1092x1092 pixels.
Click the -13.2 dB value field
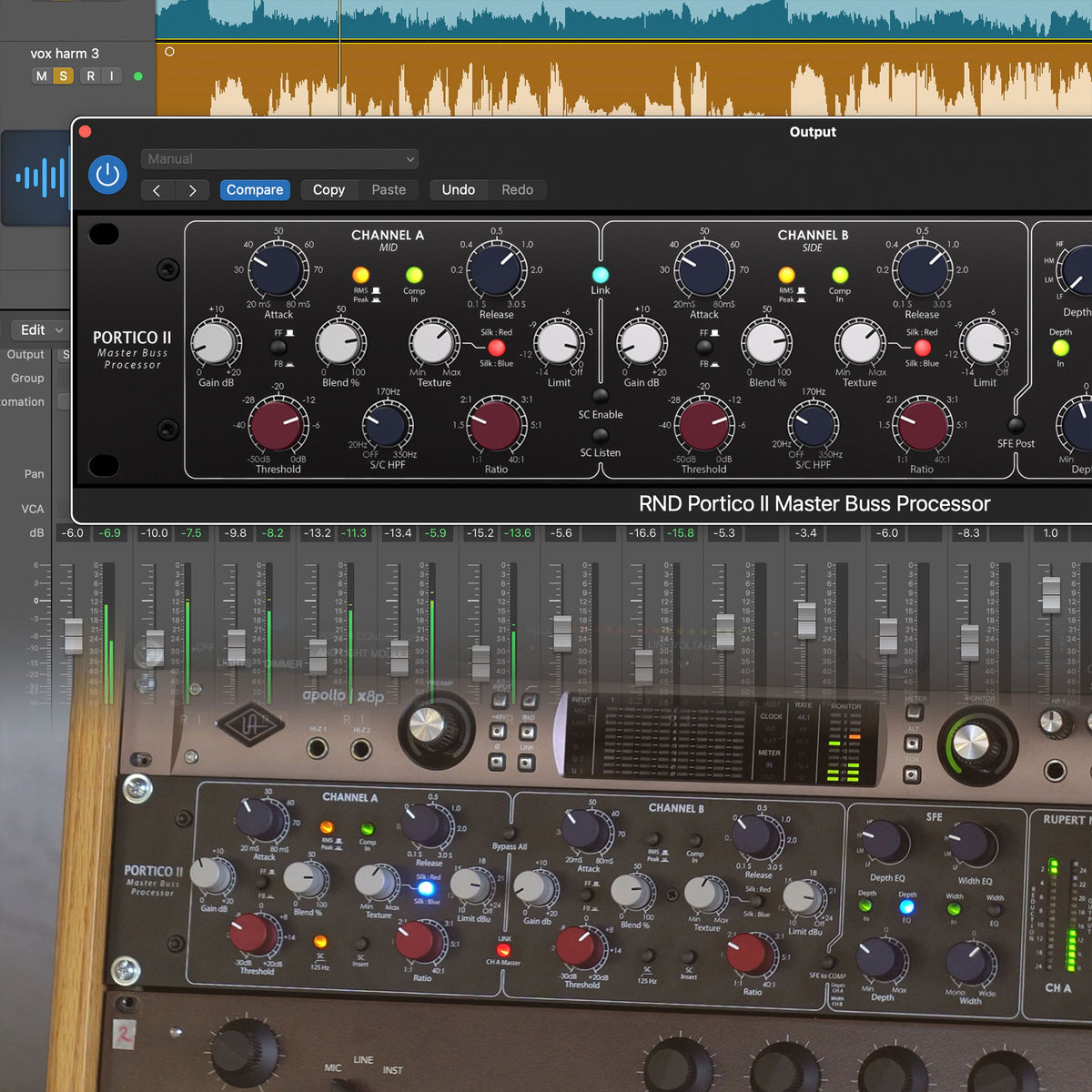[317, 533]
